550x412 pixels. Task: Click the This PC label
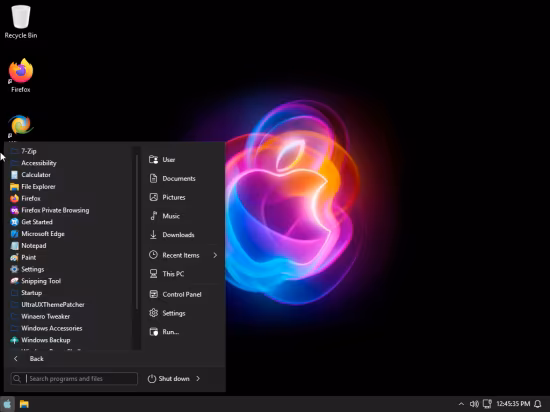173,274
